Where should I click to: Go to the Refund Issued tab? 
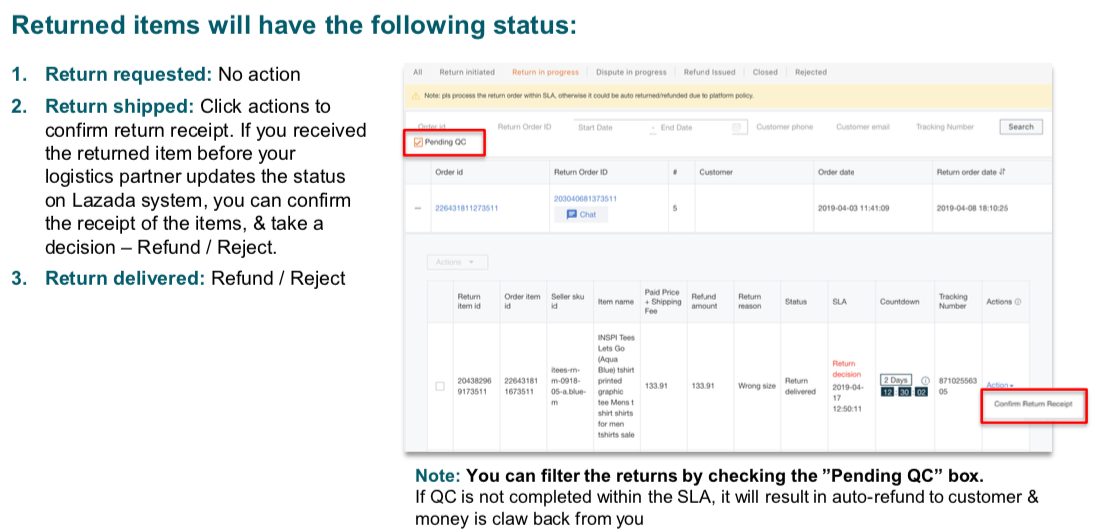point(709,72)
